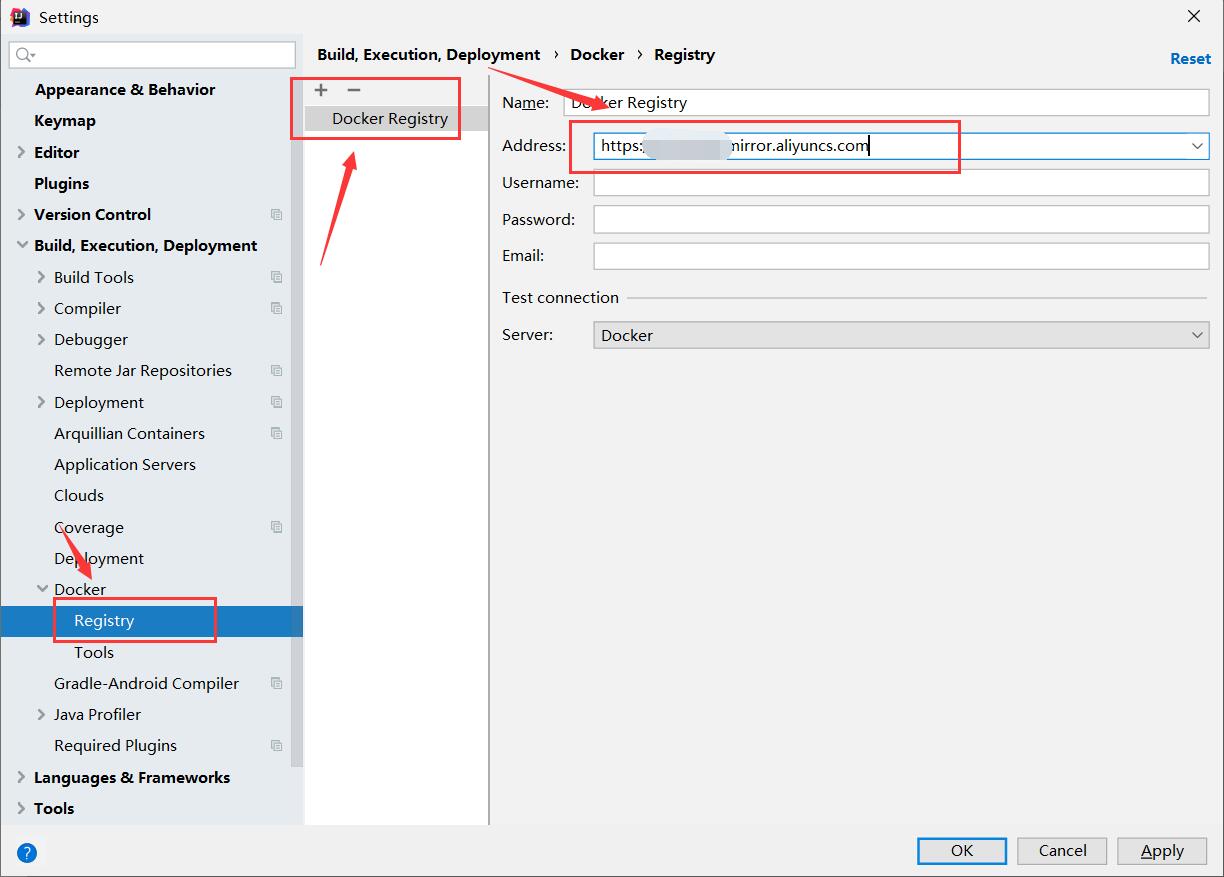Image resolution: width=1224 pixels, height=877 pixels.
Task: Expand the Languages & Frameworks section
Action: pyautogui.click(x=22, y=777)
